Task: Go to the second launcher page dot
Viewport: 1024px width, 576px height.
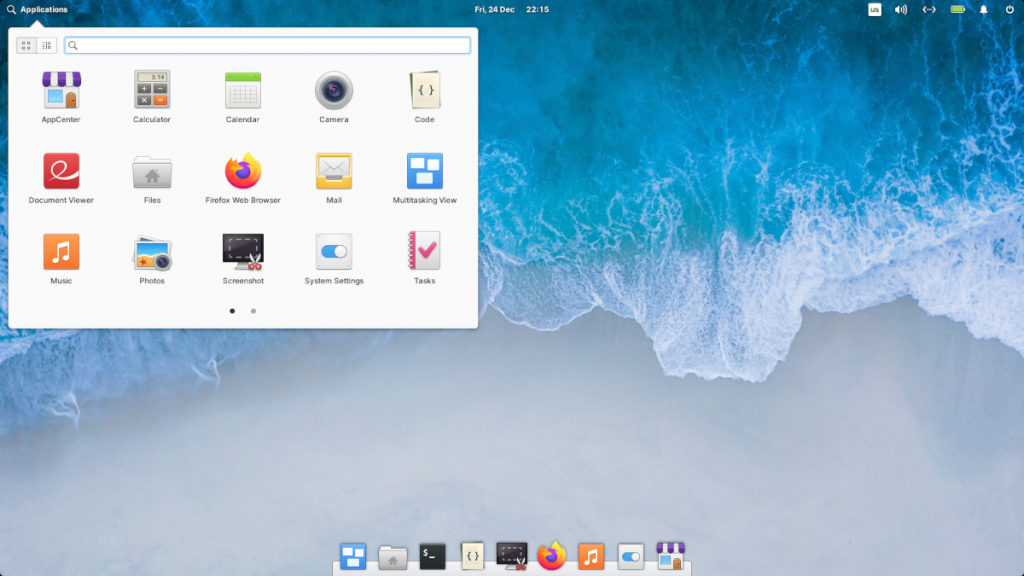Action: point(253,311)
